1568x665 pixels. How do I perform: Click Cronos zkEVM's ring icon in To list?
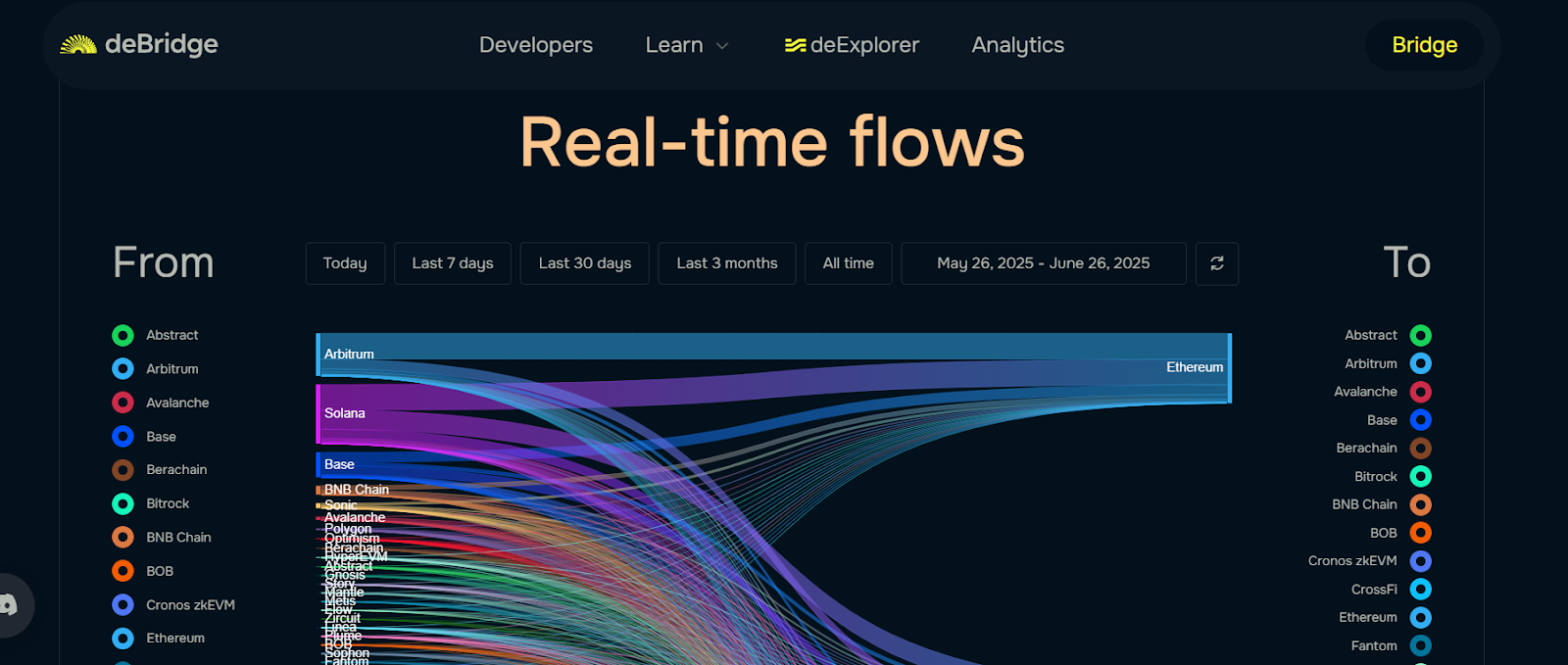tap(1421, 561)
